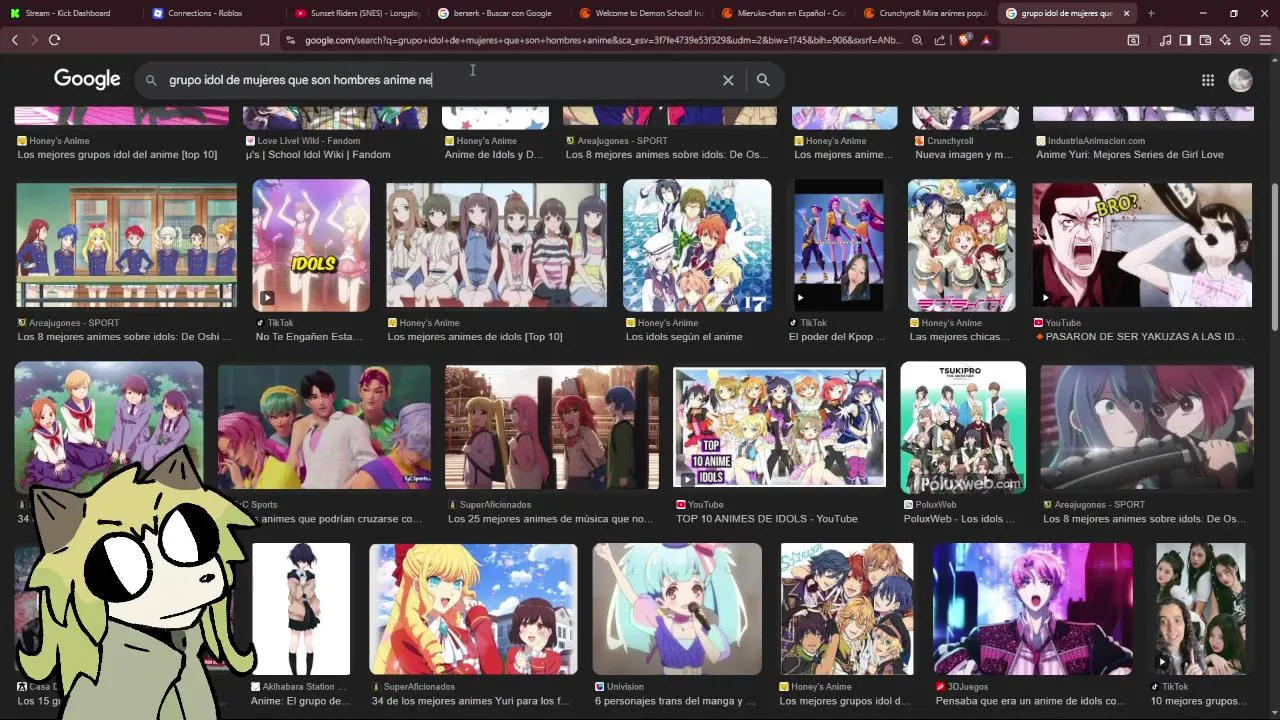
Task: Open 'PASARON DE SER YAKUZAS A LAS ID...' result
Action: tap(1140, 337)
